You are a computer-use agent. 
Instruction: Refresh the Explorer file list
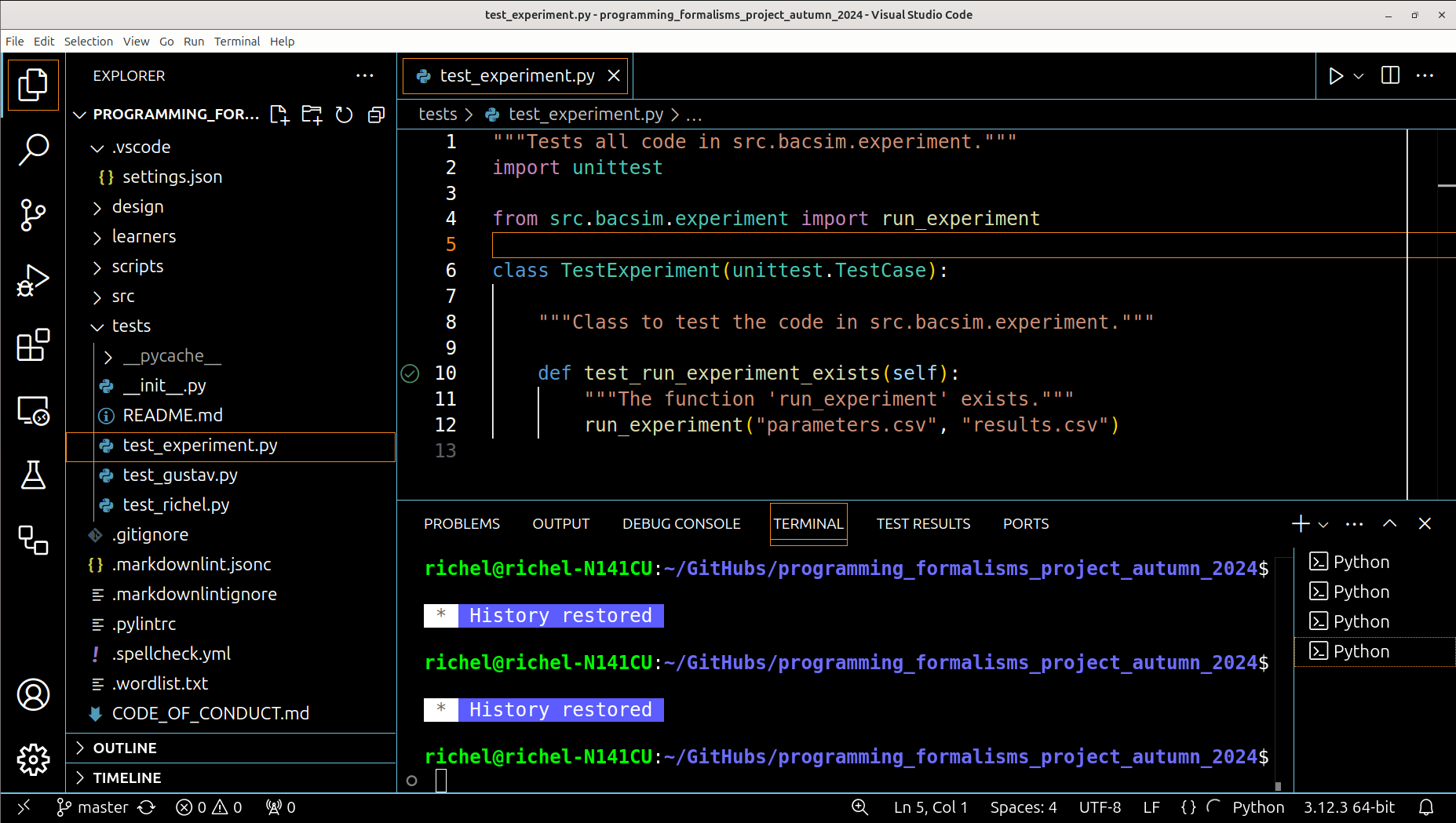coord(344,115)
